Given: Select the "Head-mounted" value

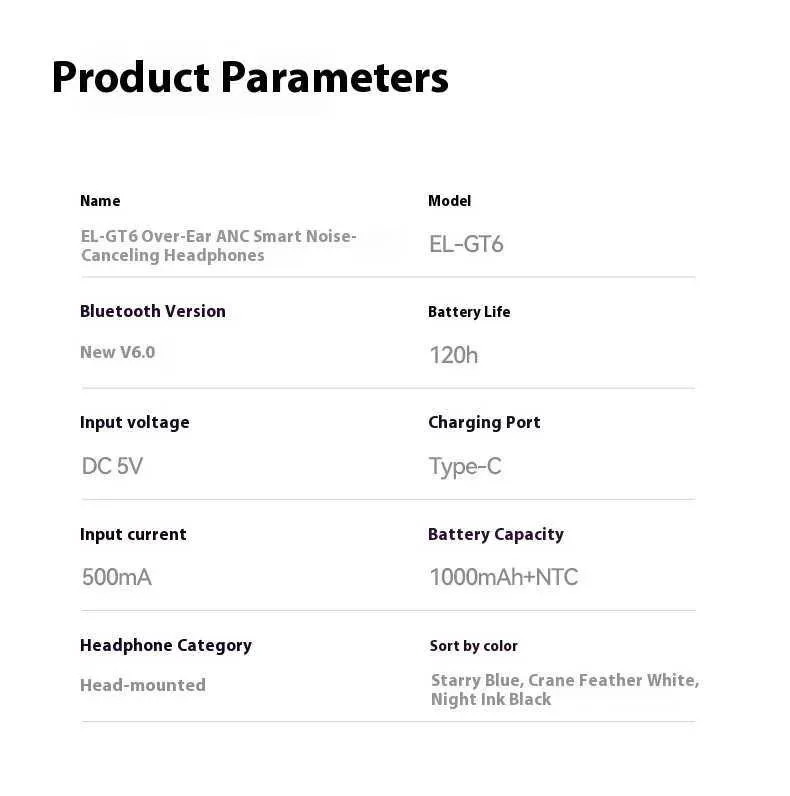Looking at the screenshot, I should click(x=143, y=685).
